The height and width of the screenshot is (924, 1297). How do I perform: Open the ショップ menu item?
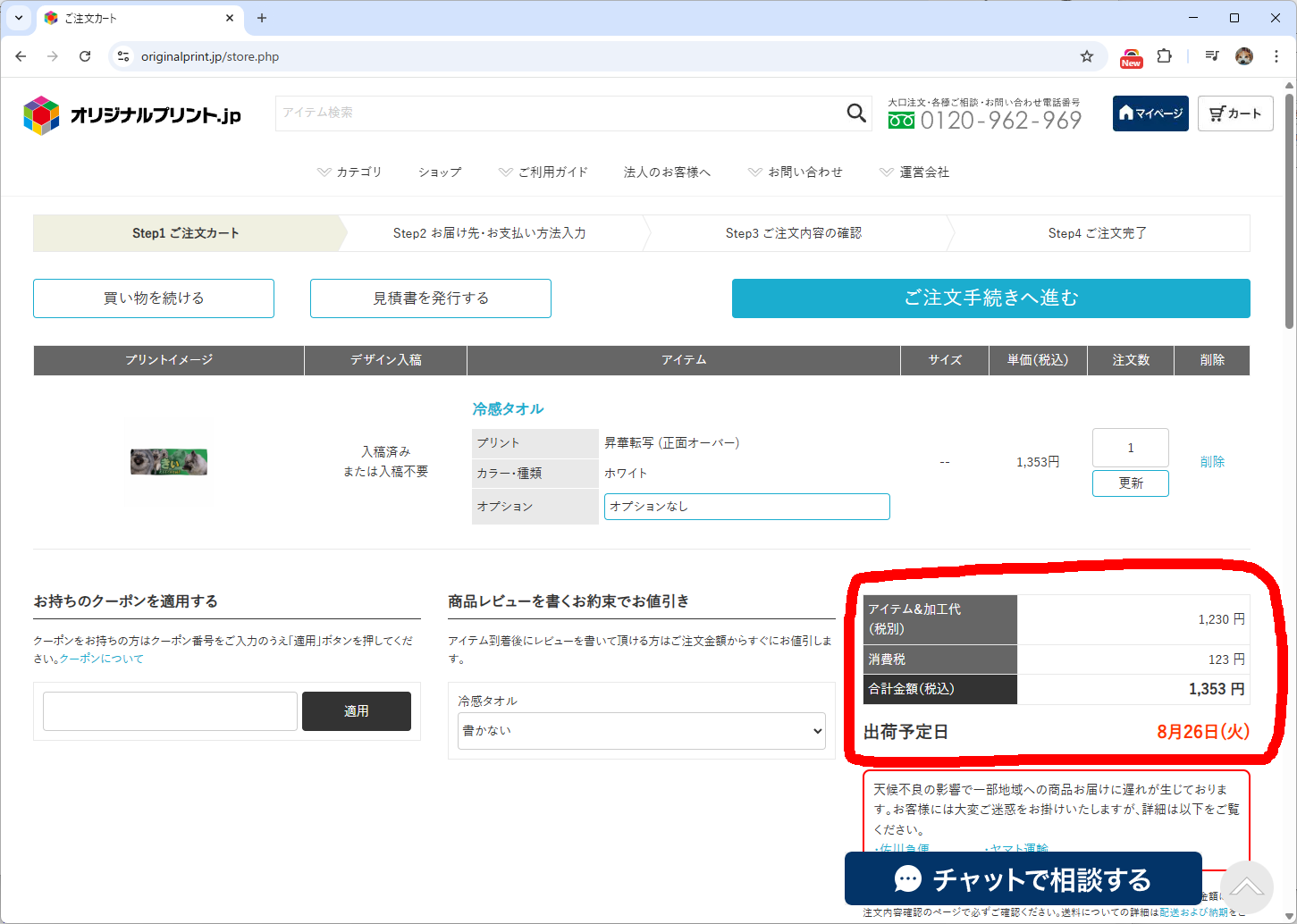[x=440, y=172]
